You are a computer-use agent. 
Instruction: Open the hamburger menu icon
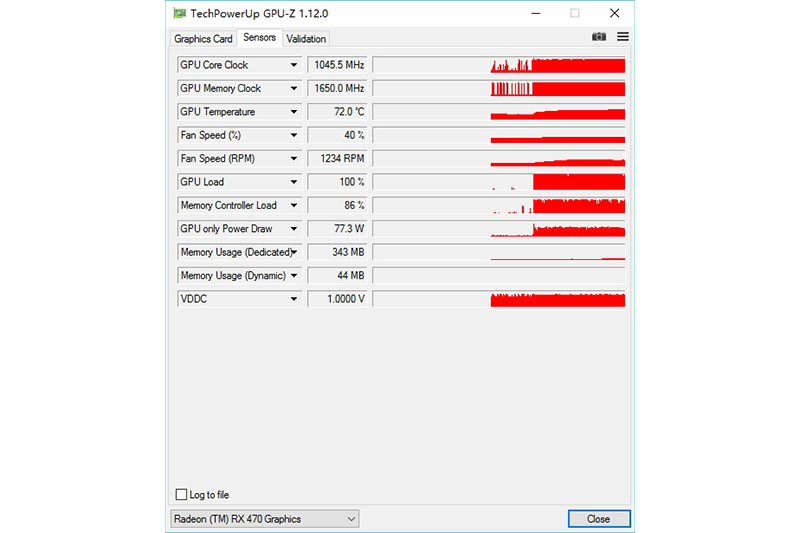coord(623,37)
